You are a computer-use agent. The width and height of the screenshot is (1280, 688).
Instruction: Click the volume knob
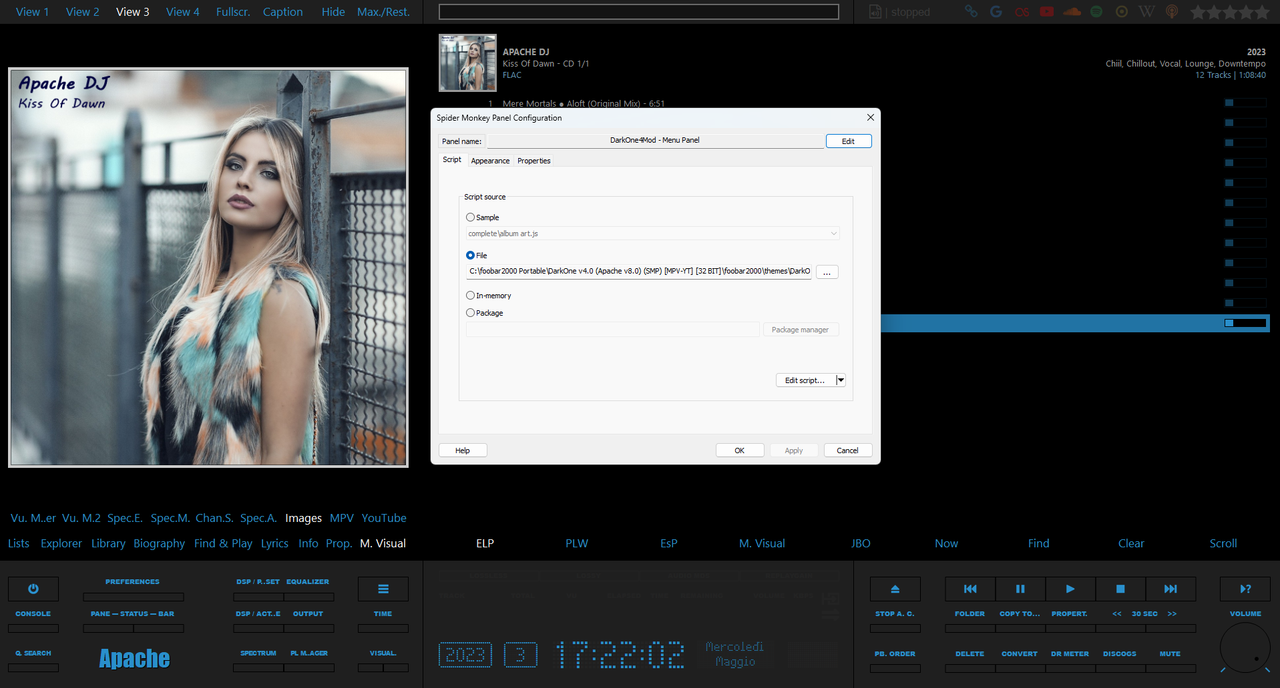1245,646
